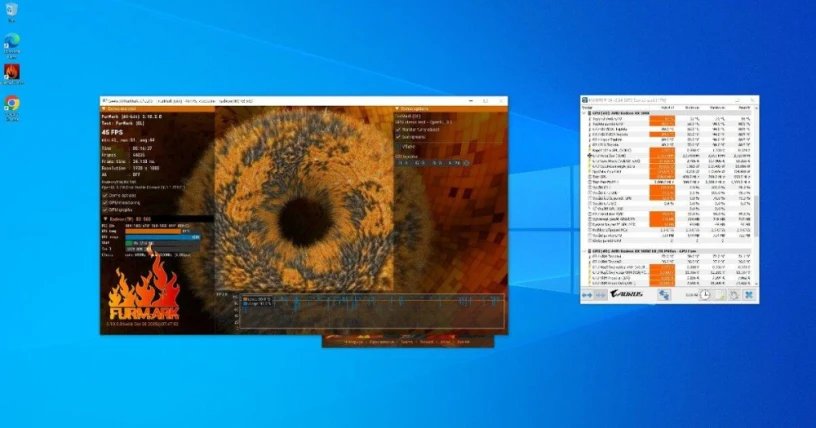Click the clock icon in HWiNFO toolbar

705,295
